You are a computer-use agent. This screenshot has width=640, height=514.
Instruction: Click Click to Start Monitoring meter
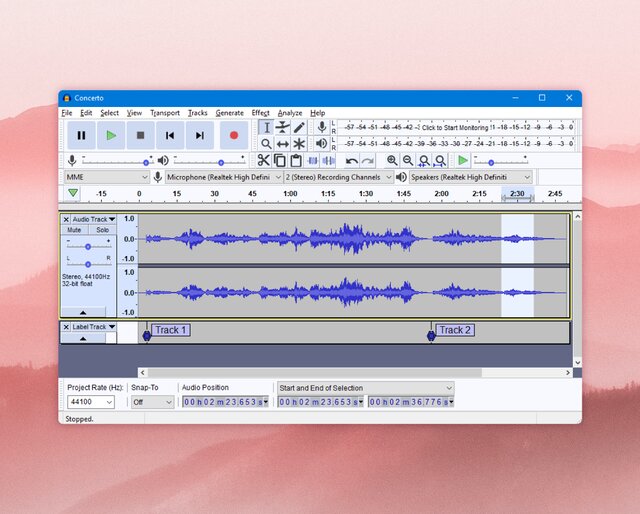click(x=455, y=127)
